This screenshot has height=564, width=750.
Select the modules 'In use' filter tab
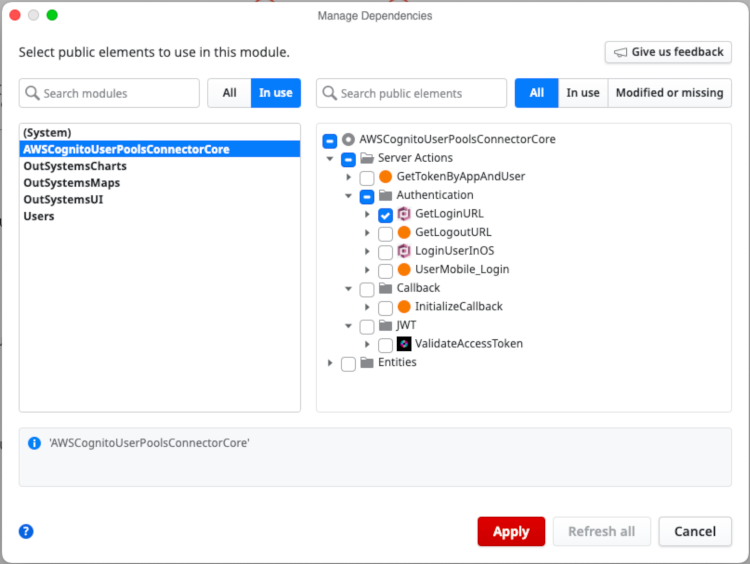pos(276,93)
